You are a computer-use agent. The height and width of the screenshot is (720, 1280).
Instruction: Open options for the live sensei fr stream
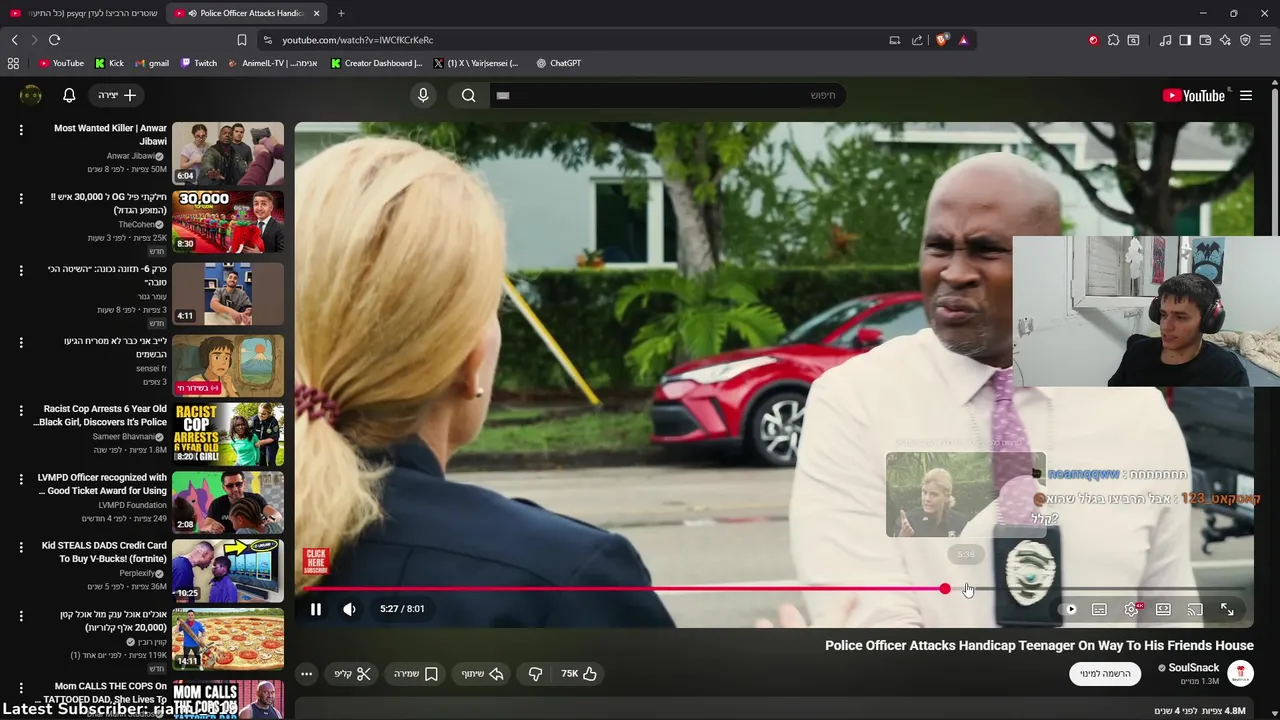pos(21,342)
